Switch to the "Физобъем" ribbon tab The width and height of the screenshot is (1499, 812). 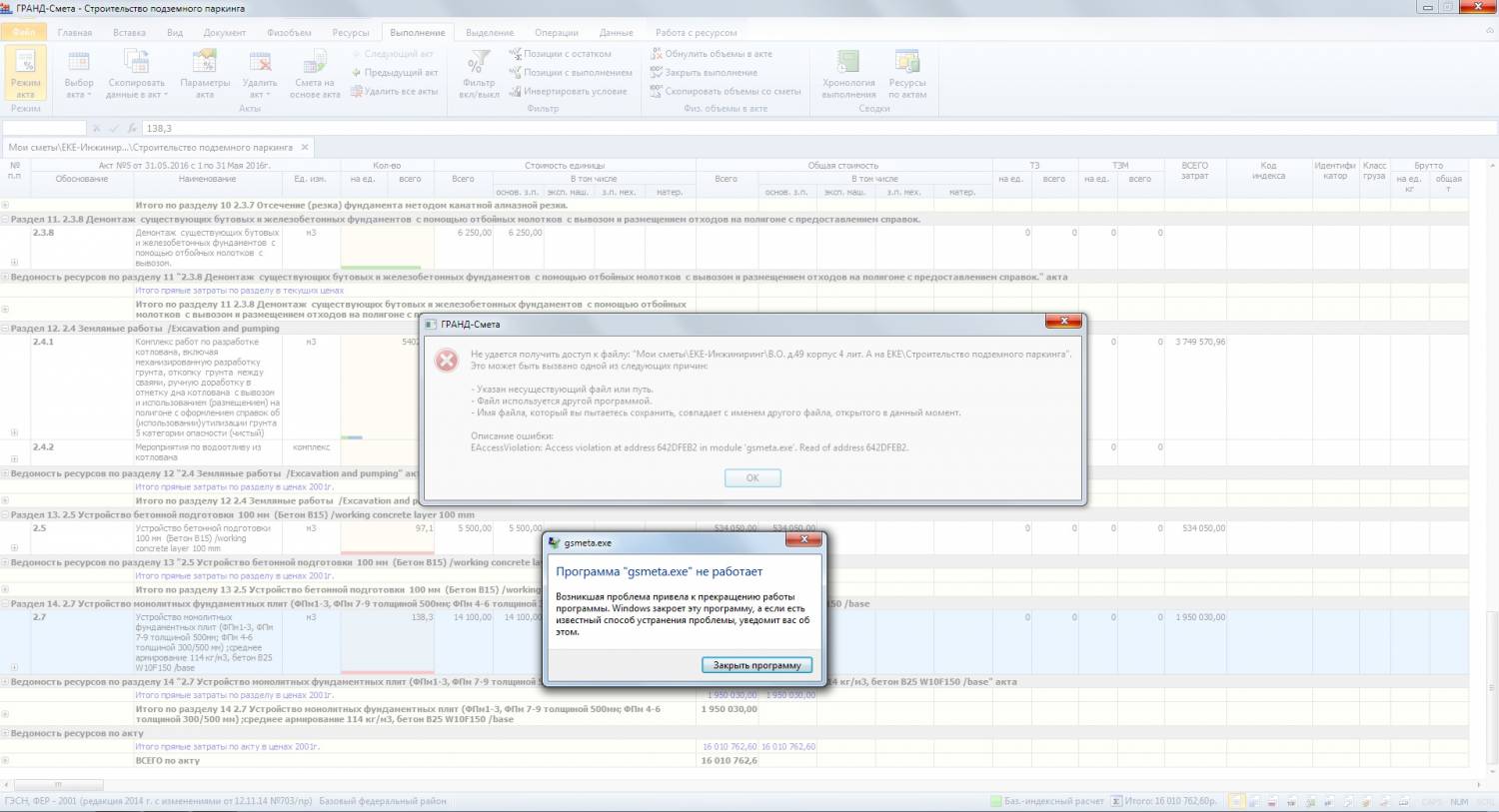(289, 33)
